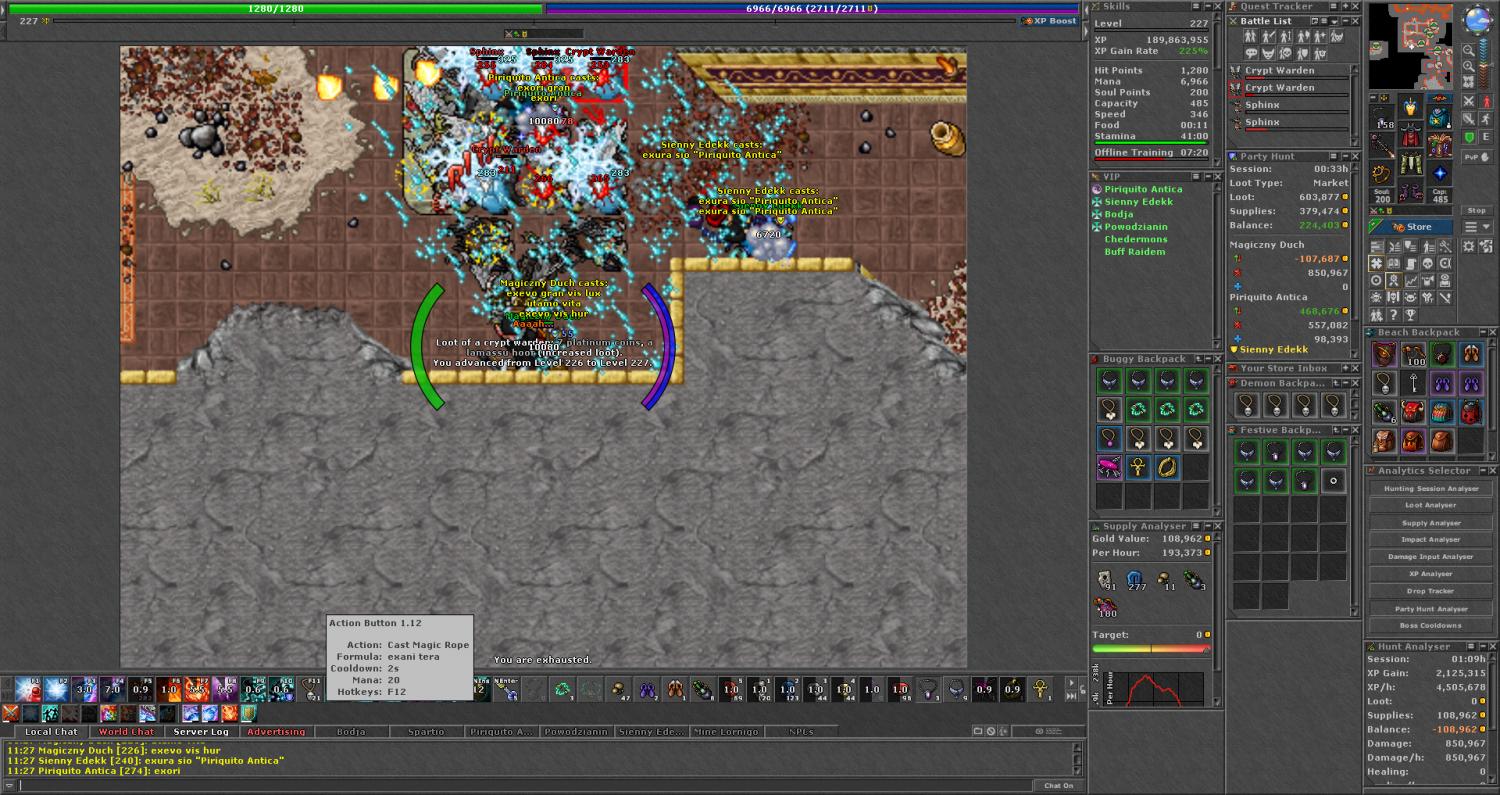1500x795 pixels.
Task: Click the globe compass above the minimap
Action: [x=1477, y=19]
